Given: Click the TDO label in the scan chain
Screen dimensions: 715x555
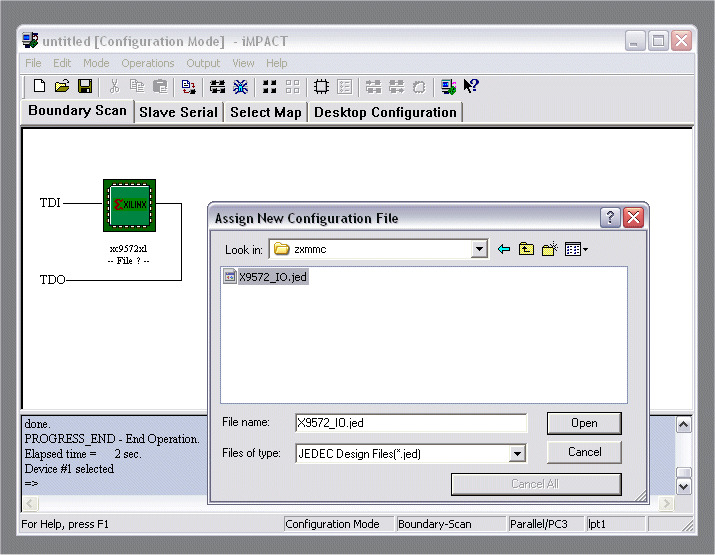Looking at the screenshot, I should pyautogui.click(x=52, y=280).
